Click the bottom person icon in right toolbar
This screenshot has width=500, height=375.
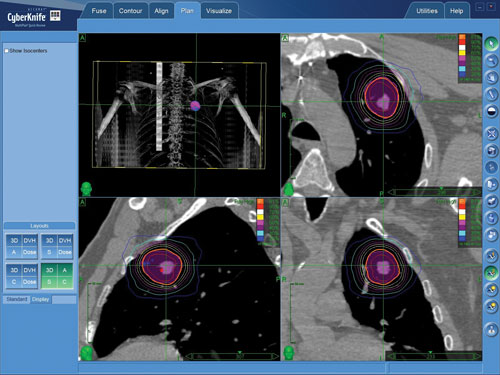(x=491, y=330)
